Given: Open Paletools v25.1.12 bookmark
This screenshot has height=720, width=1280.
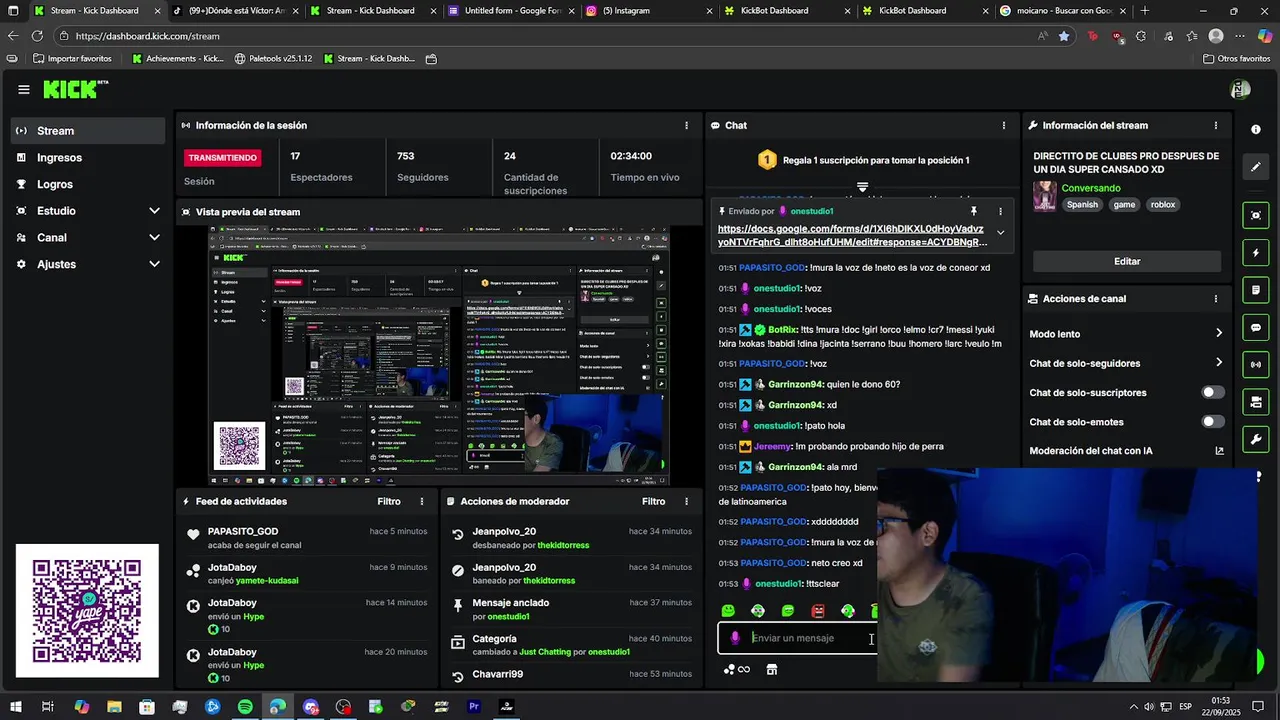Looking at the screenshot, I should (273, 59).
